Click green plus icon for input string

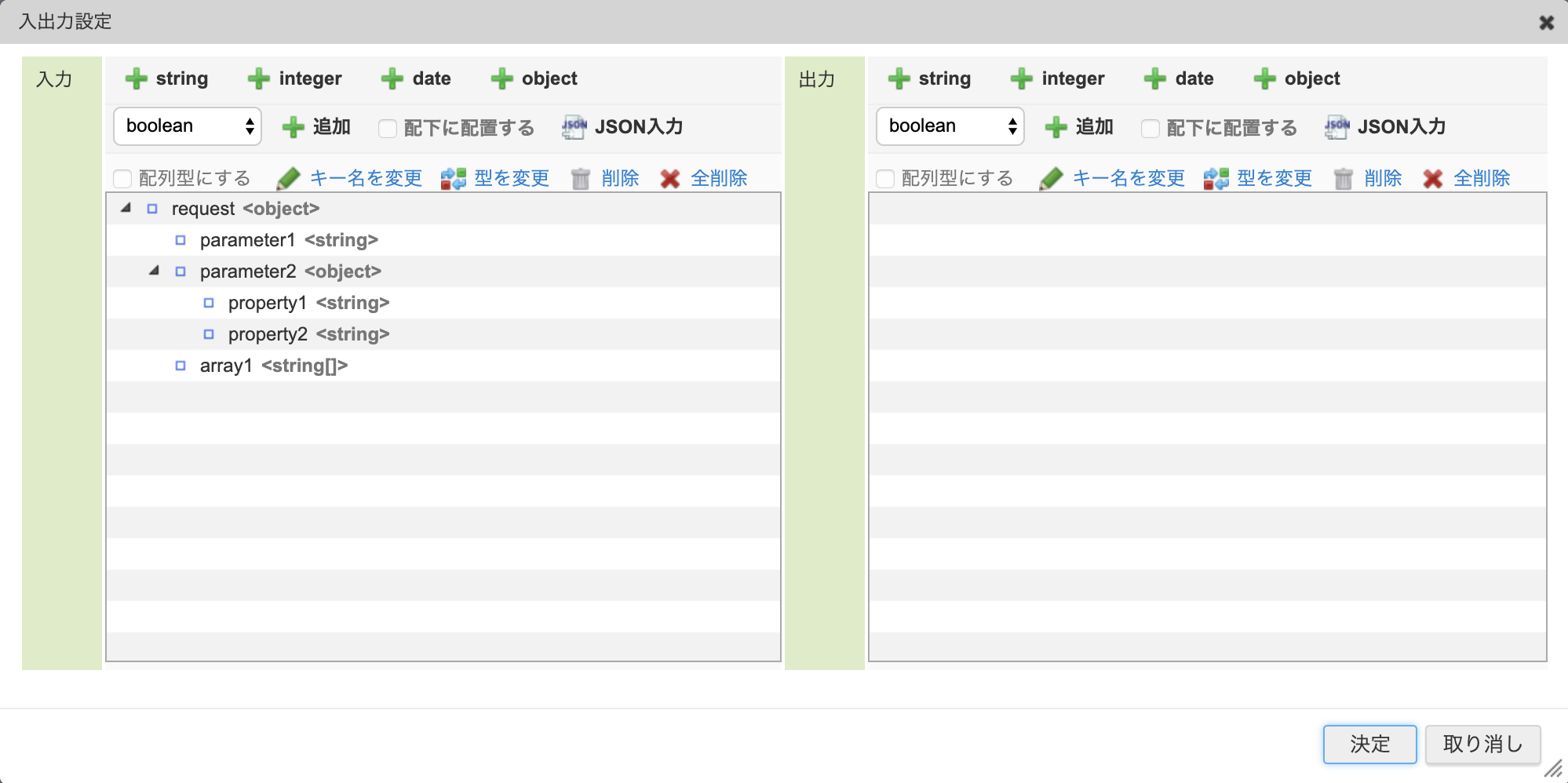[x=137, y=78]
